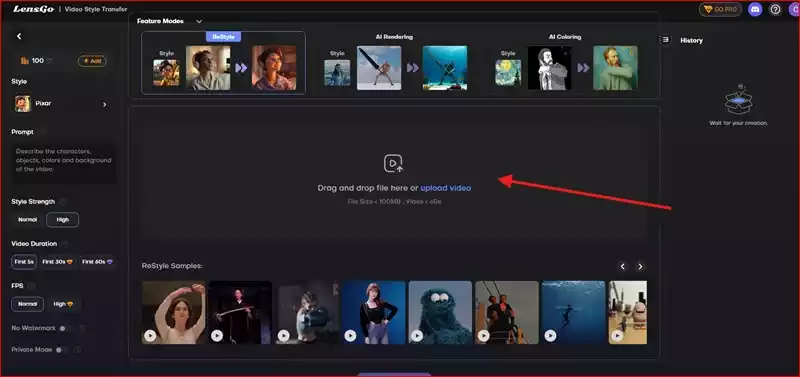Show next ReStyle samples with right arrow
Image resolution: width=800 pixels, height=377 pixels.
640,266
